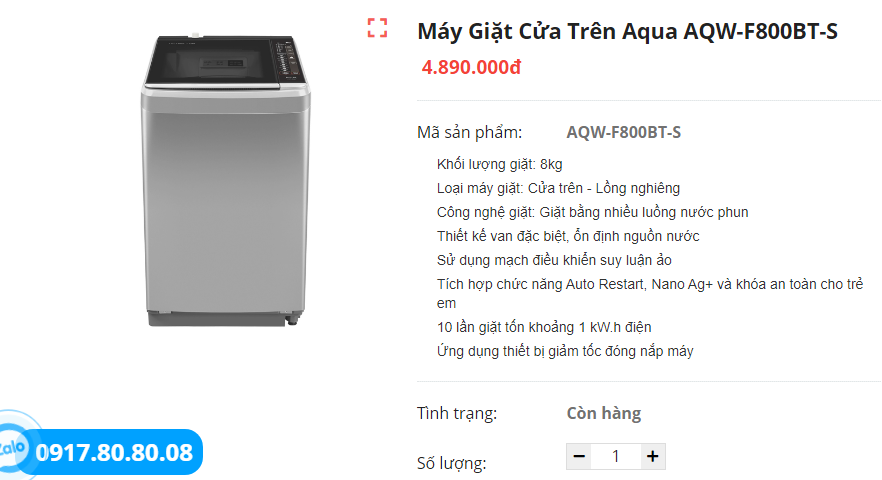The height and width of the screenshot is (480, 882).
Task: Click the quantity input field
Action: click(x=615, y=456)
